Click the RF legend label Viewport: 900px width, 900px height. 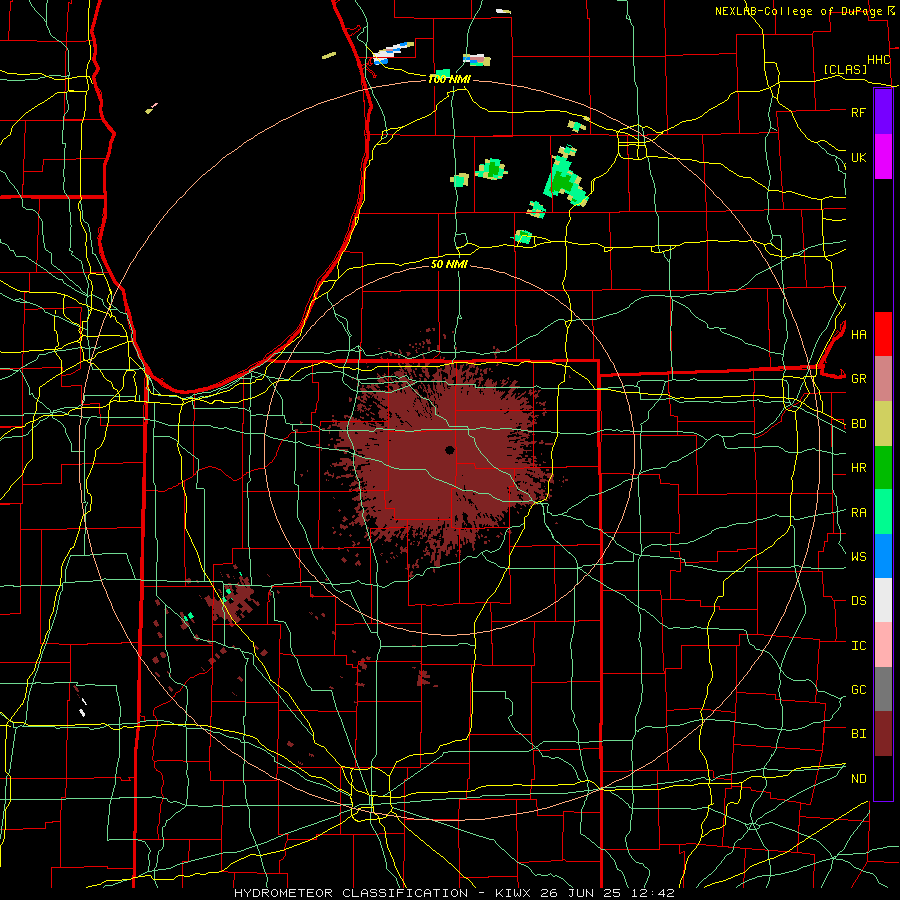[x=858, y=112]
